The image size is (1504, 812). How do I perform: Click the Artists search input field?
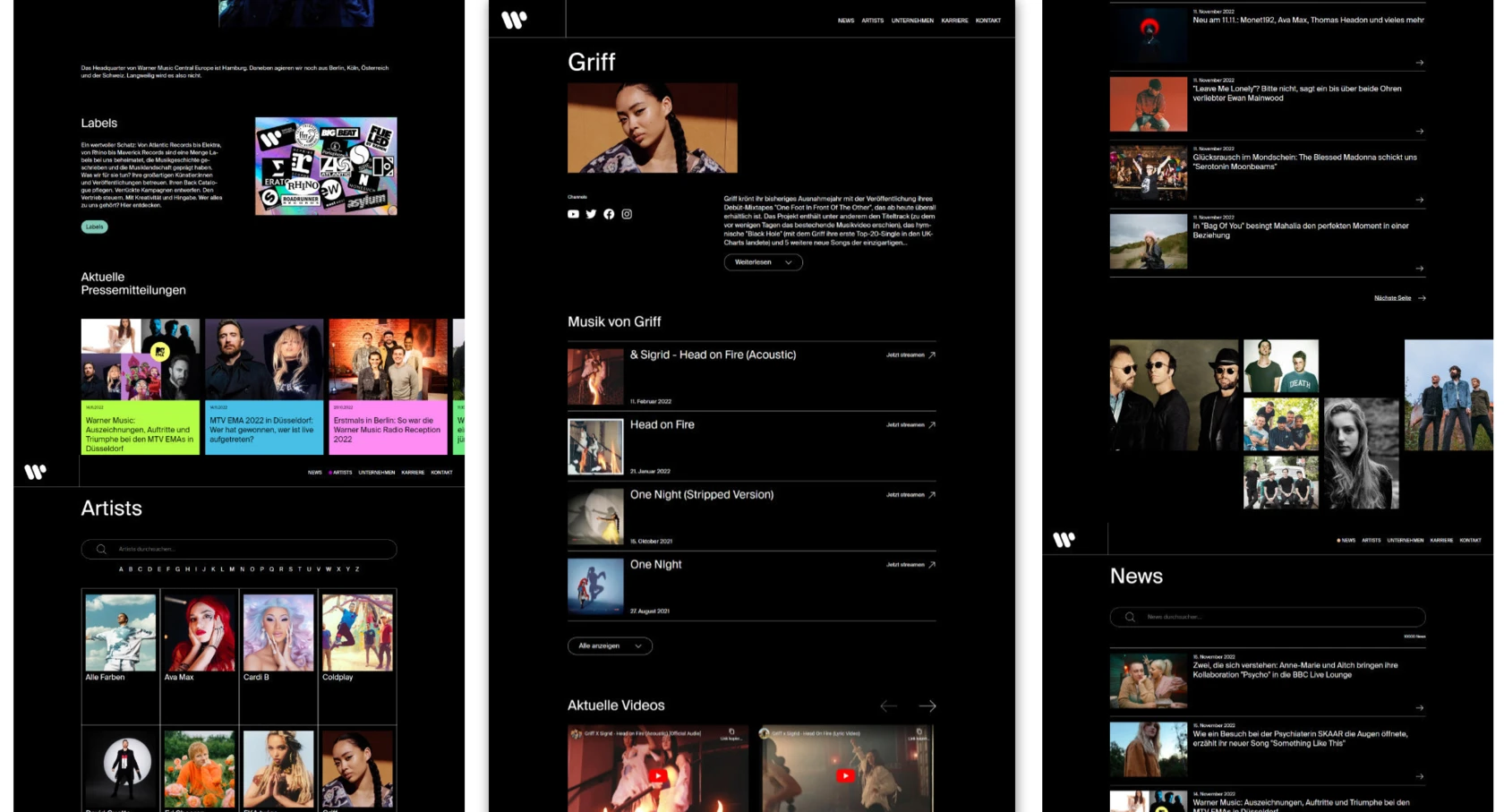[239, 549]
